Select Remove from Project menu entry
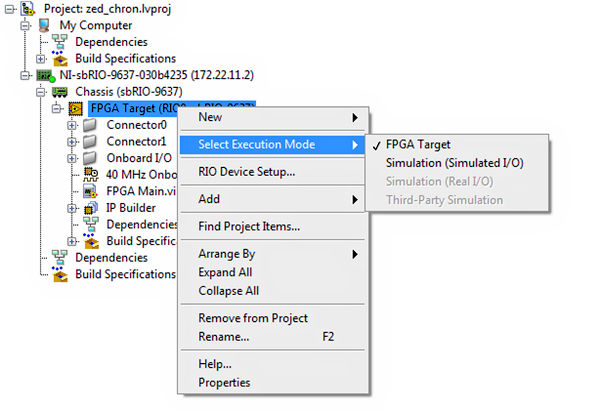The width and height of the screenshot is (602, 410). pos(253,318)
